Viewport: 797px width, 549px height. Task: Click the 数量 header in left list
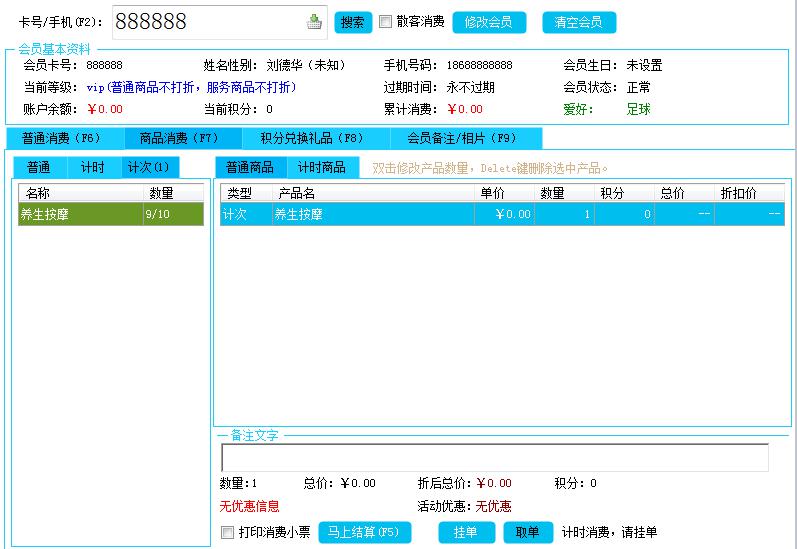pyautogui.click(x=173, y=193)
